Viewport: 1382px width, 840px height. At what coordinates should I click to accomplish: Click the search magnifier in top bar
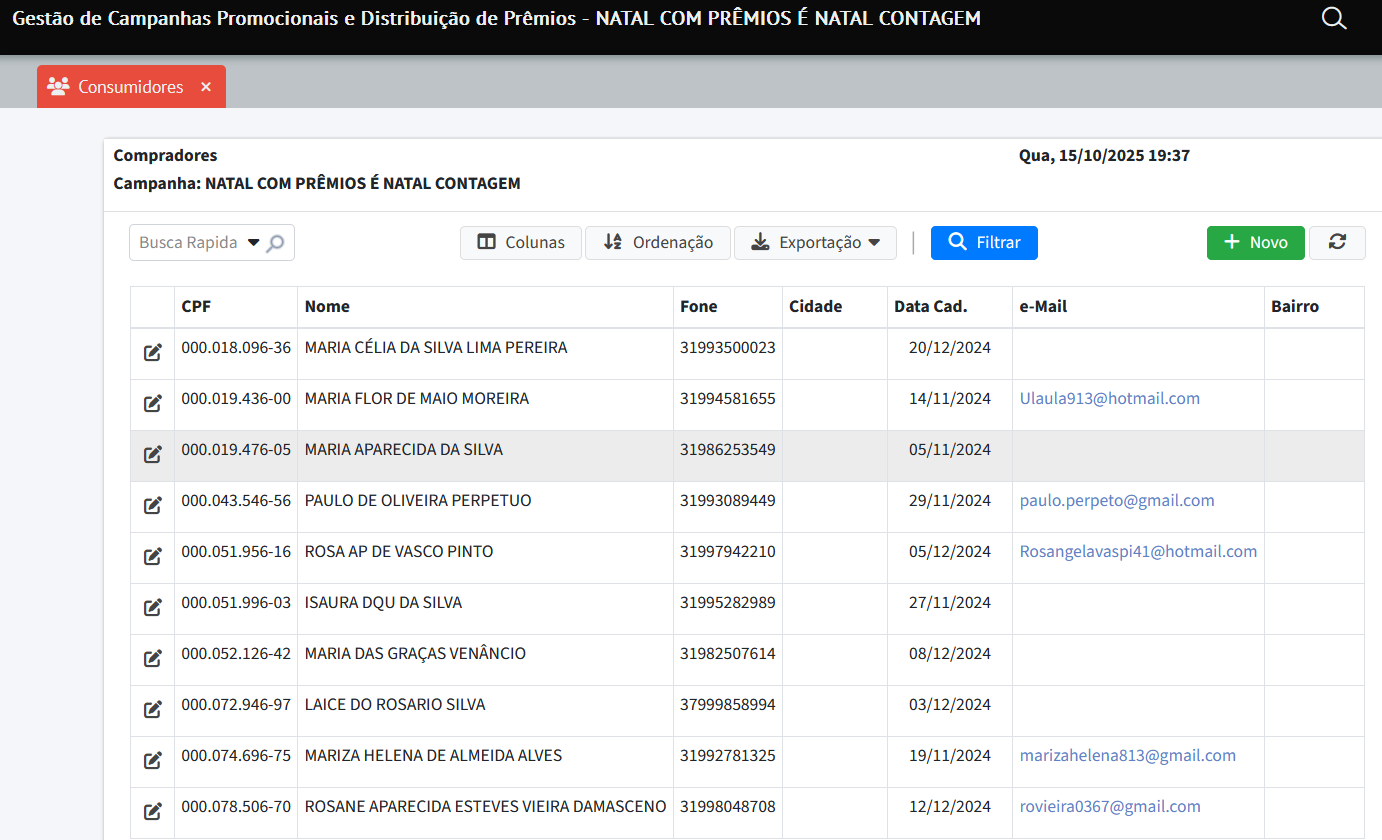(1334, 19)
